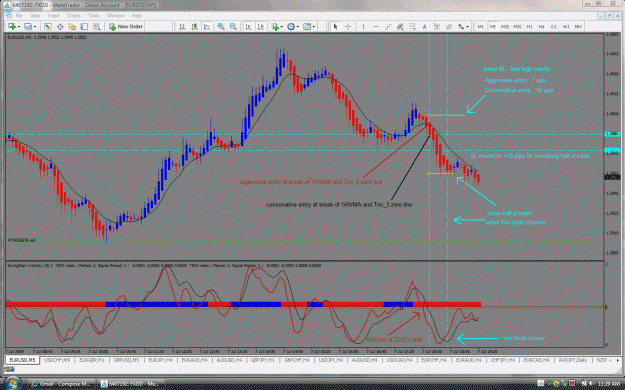Screen dimensions: 625x390
Task: Switch timeframe to W1
Action: (x=566, y=27)
